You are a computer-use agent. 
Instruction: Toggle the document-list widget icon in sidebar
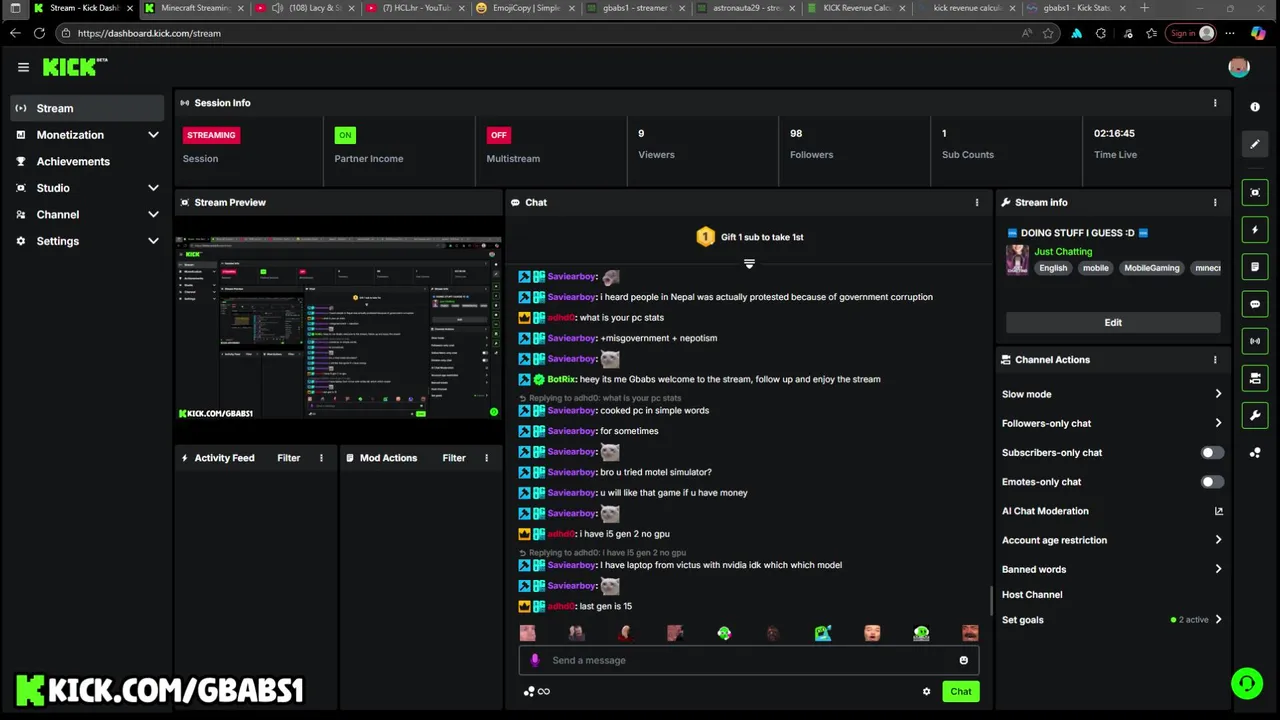[1255, 267]
